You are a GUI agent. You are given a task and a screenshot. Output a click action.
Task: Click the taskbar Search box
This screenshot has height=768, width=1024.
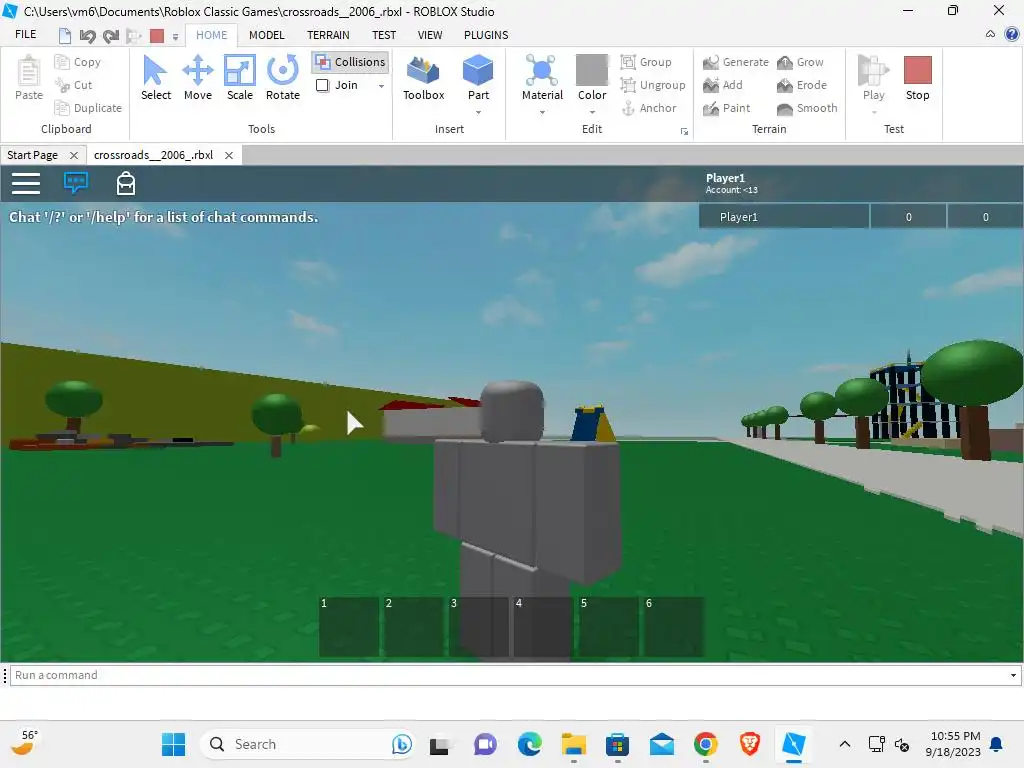pyautogui.click(x=307, y=744)
